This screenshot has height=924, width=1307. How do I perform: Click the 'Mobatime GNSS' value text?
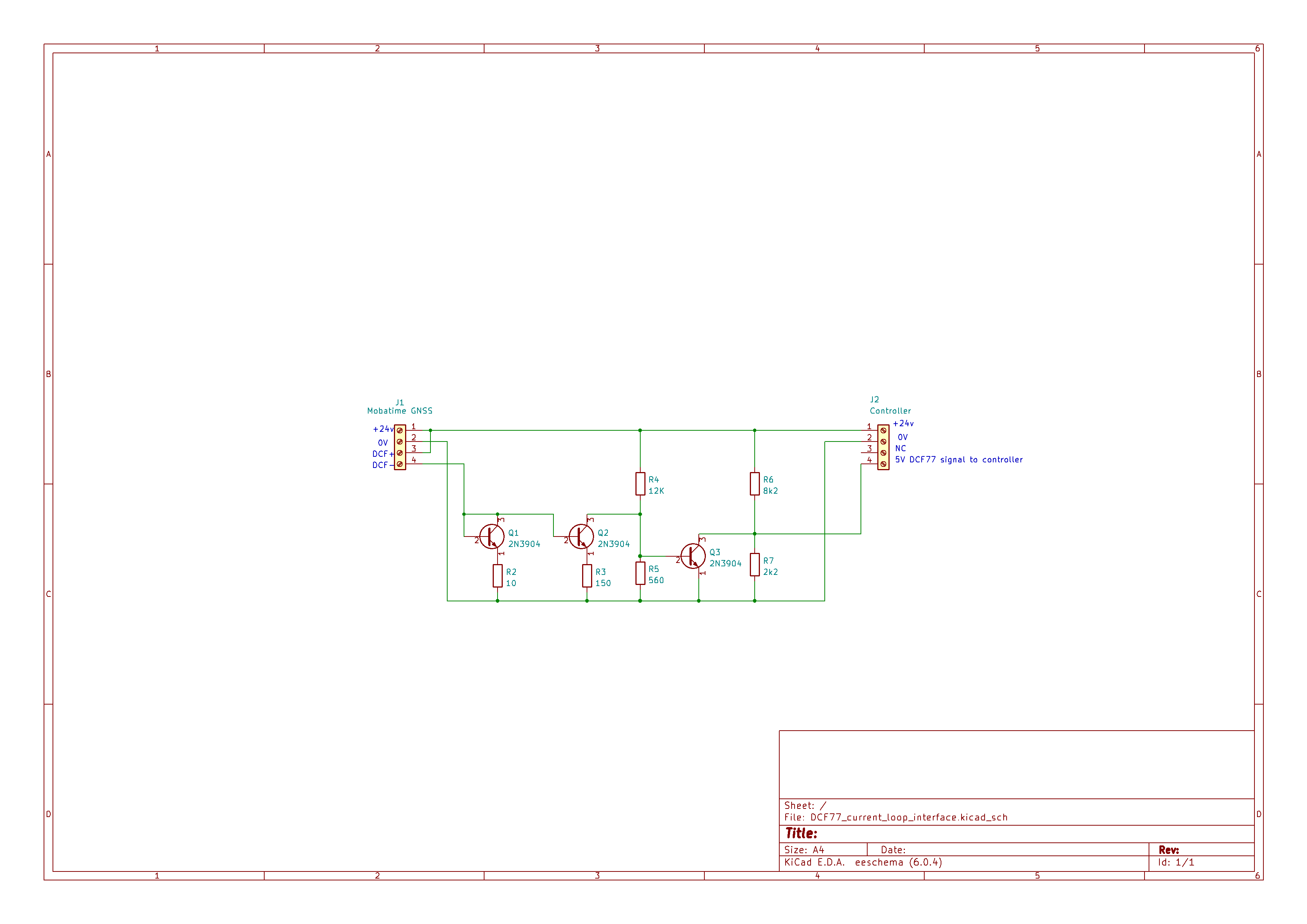400,411
